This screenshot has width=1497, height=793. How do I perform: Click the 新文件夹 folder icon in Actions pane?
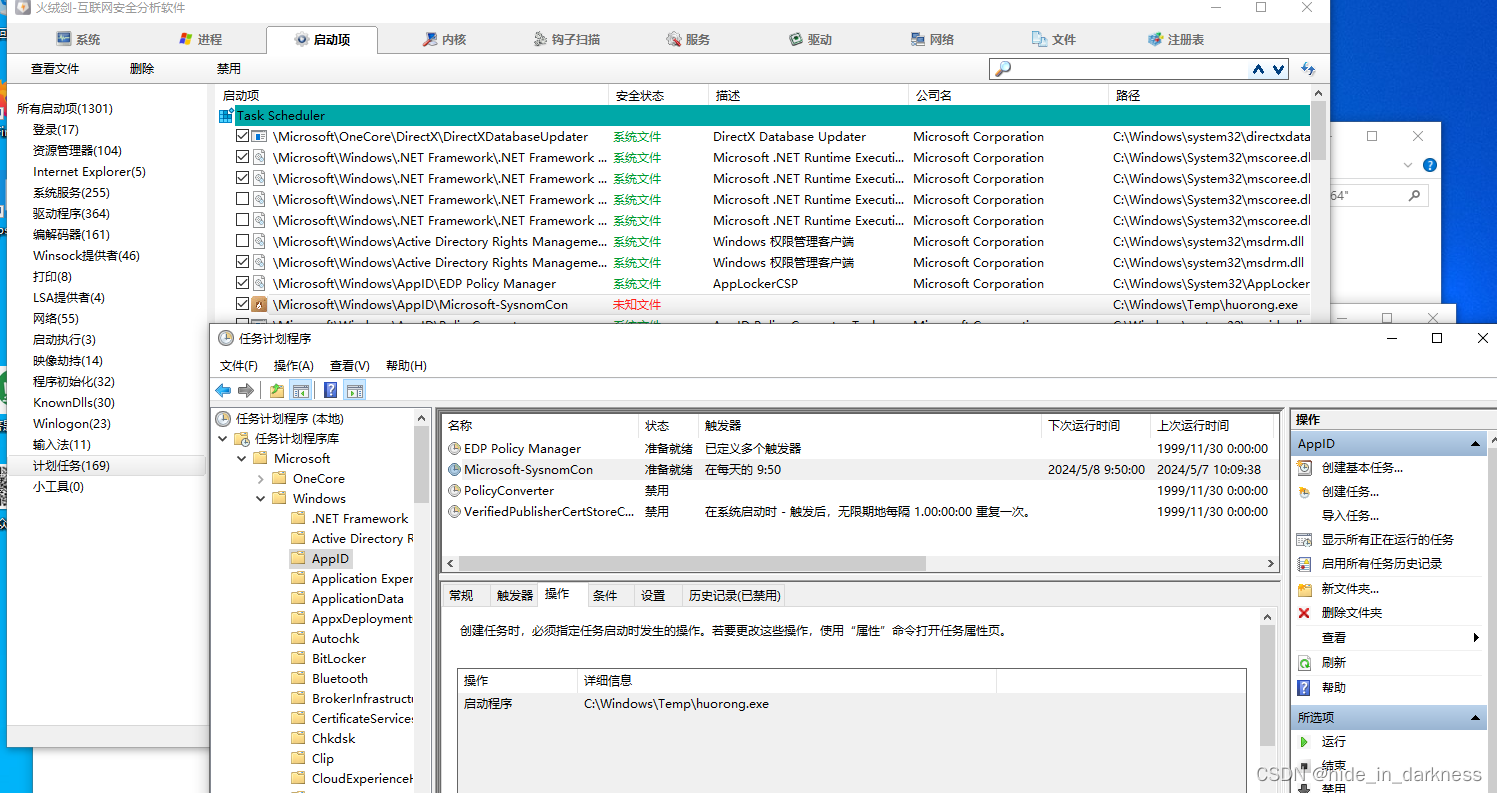coord(1304,589)
